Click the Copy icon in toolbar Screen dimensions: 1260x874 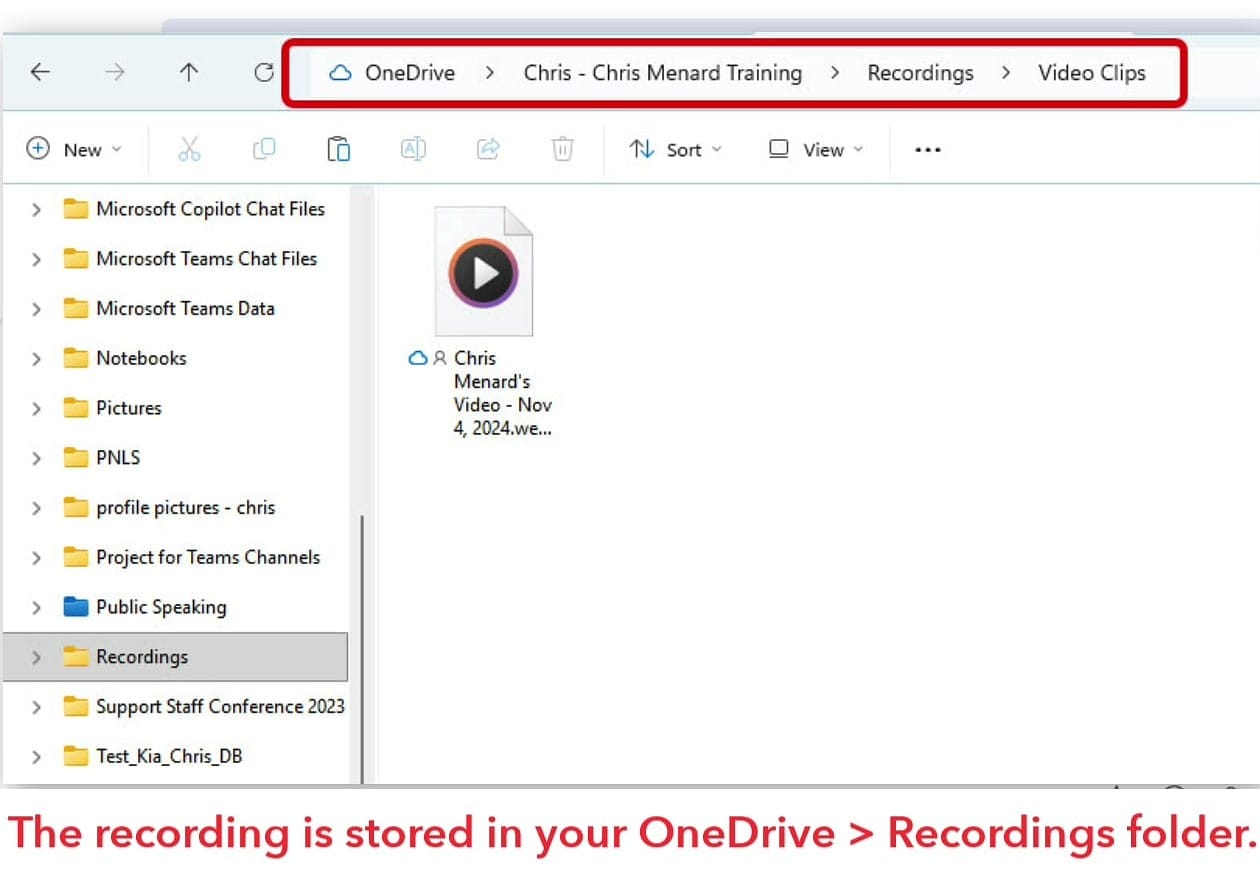click(x=264, y=149)
